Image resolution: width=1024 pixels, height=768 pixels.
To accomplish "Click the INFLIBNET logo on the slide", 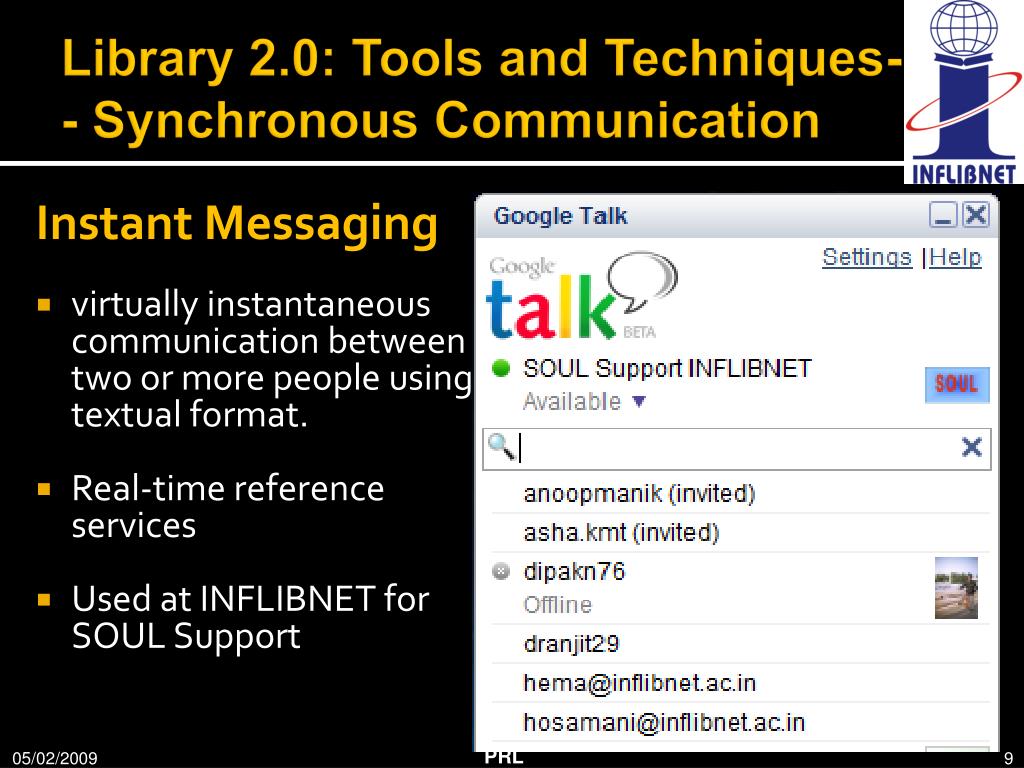I will click(x=963, y=92).
